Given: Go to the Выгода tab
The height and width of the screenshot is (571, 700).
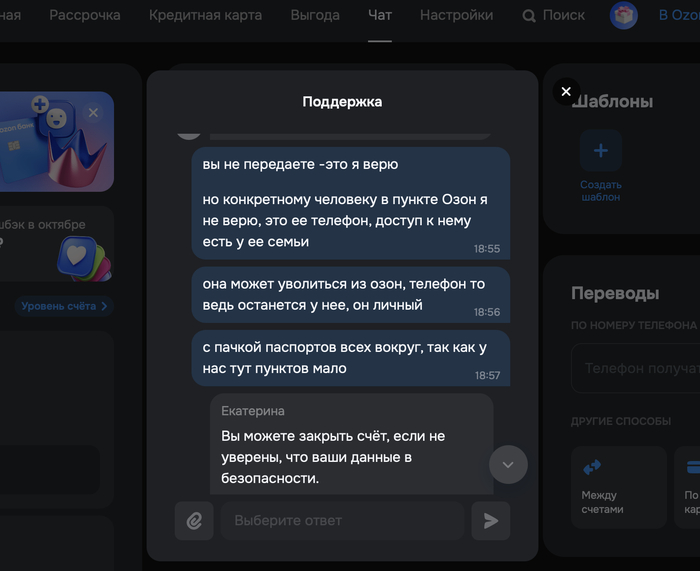Looking at the screenshot, I should click(315, 16).
